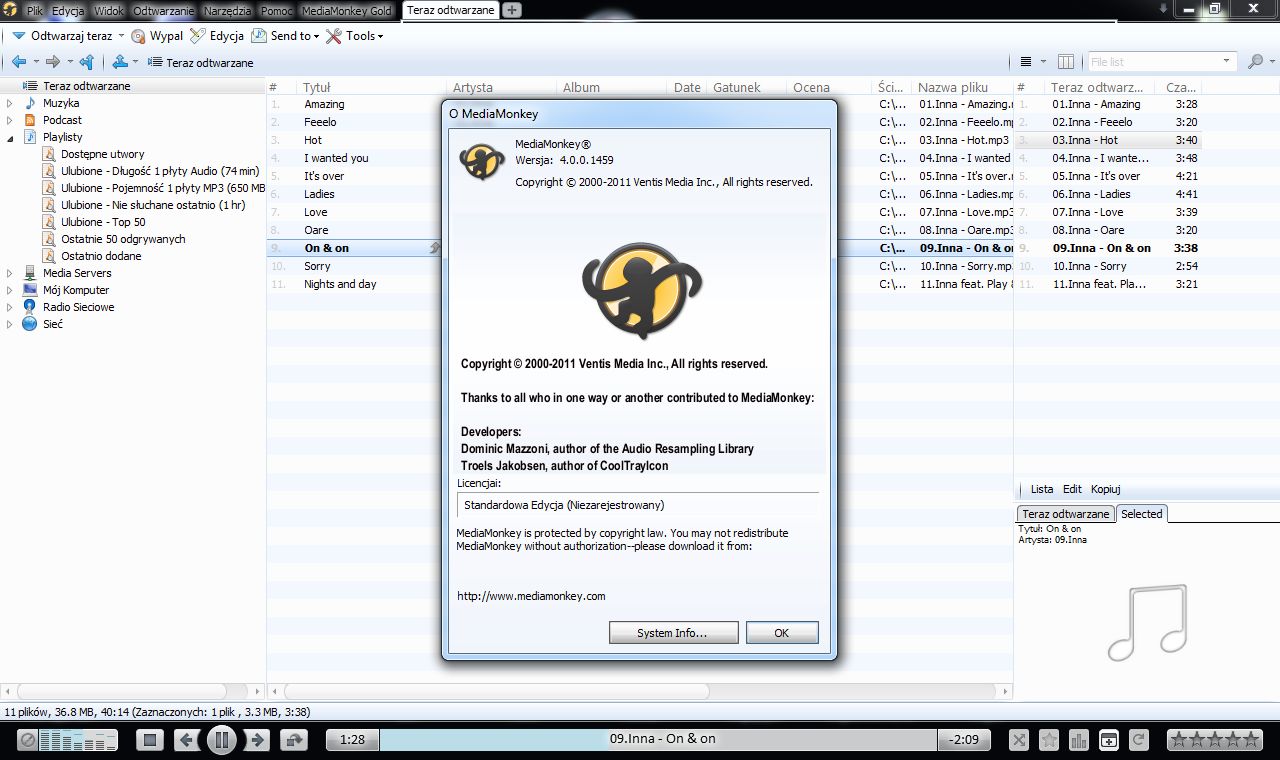
Task: Collapse the Playlisty tree node
Action: (x=10, y=137)
